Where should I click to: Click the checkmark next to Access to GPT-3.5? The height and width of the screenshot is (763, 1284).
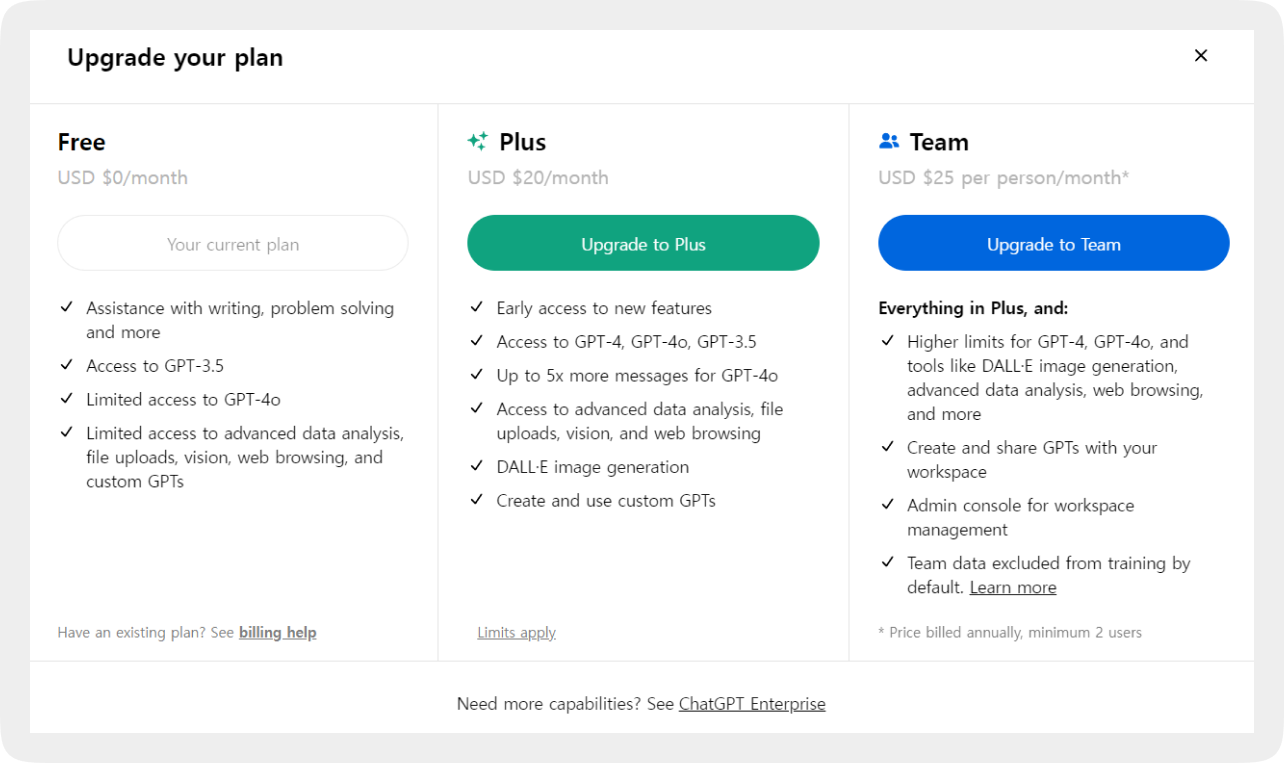point(67,365)
